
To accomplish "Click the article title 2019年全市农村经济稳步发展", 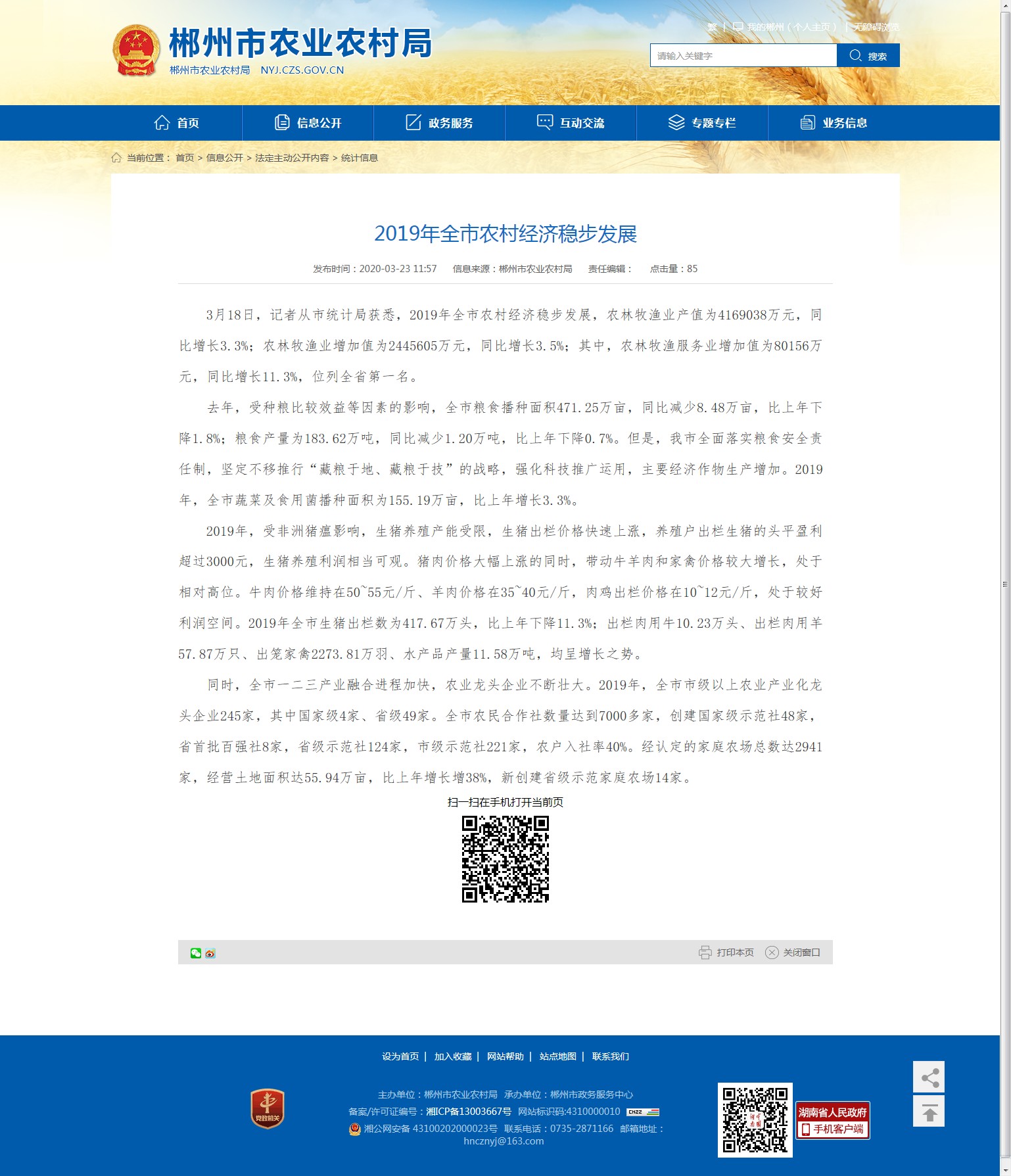I will click(505, 234).
